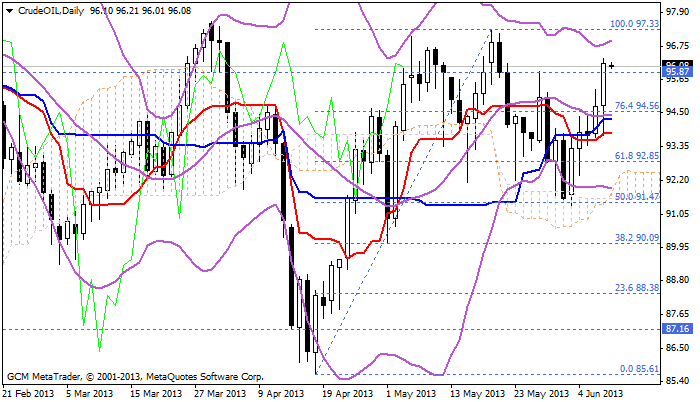Screen dimensions: 700x402
Task: Select the 61.8 92.85 Fibonacci label
Action: click(x=635, y=156)
